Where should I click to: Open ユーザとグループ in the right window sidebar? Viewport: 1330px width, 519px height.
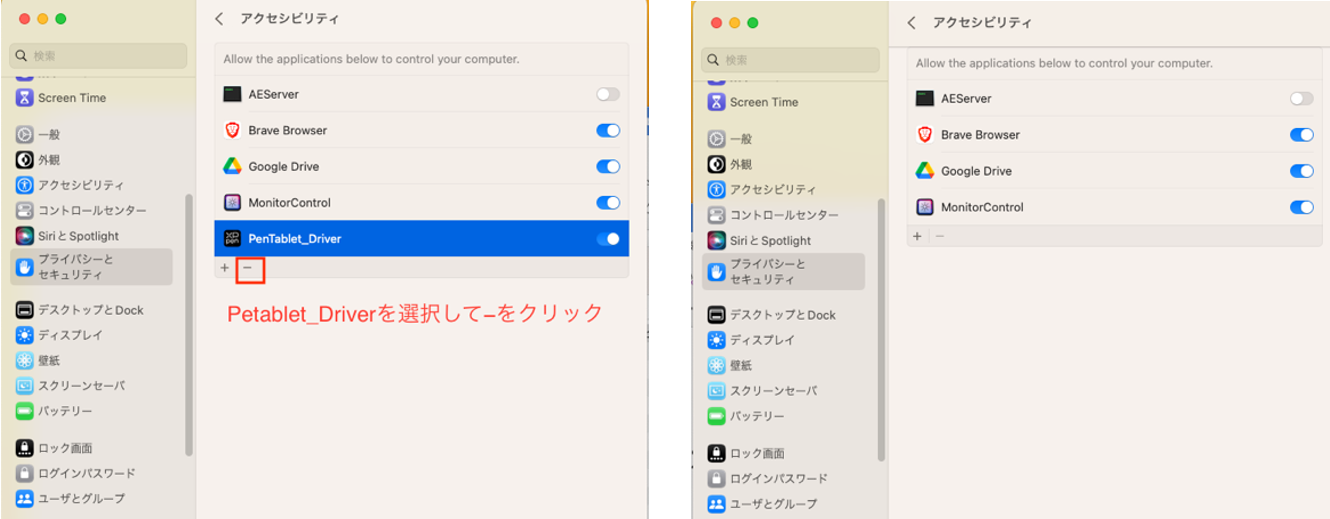coord(762,503)
